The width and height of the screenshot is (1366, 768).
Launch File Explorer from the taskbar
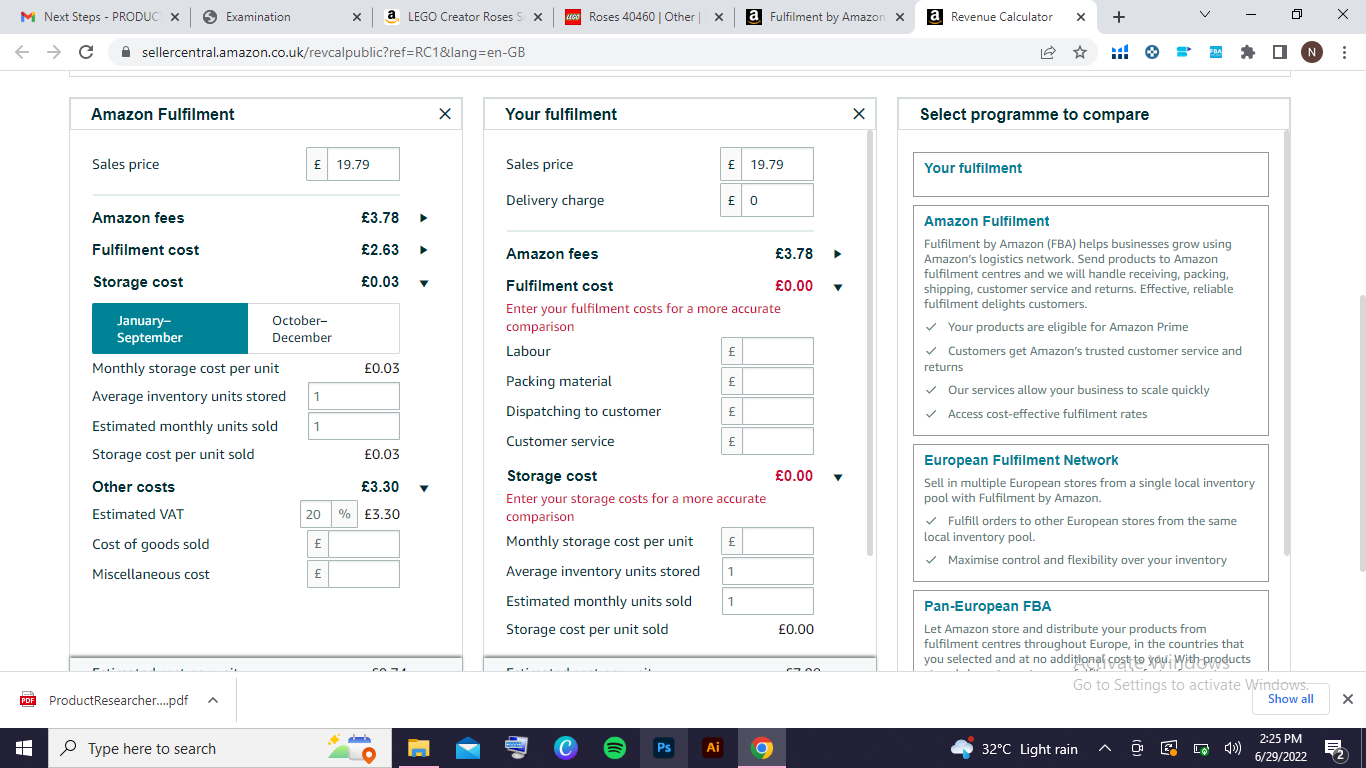point(418,748)
